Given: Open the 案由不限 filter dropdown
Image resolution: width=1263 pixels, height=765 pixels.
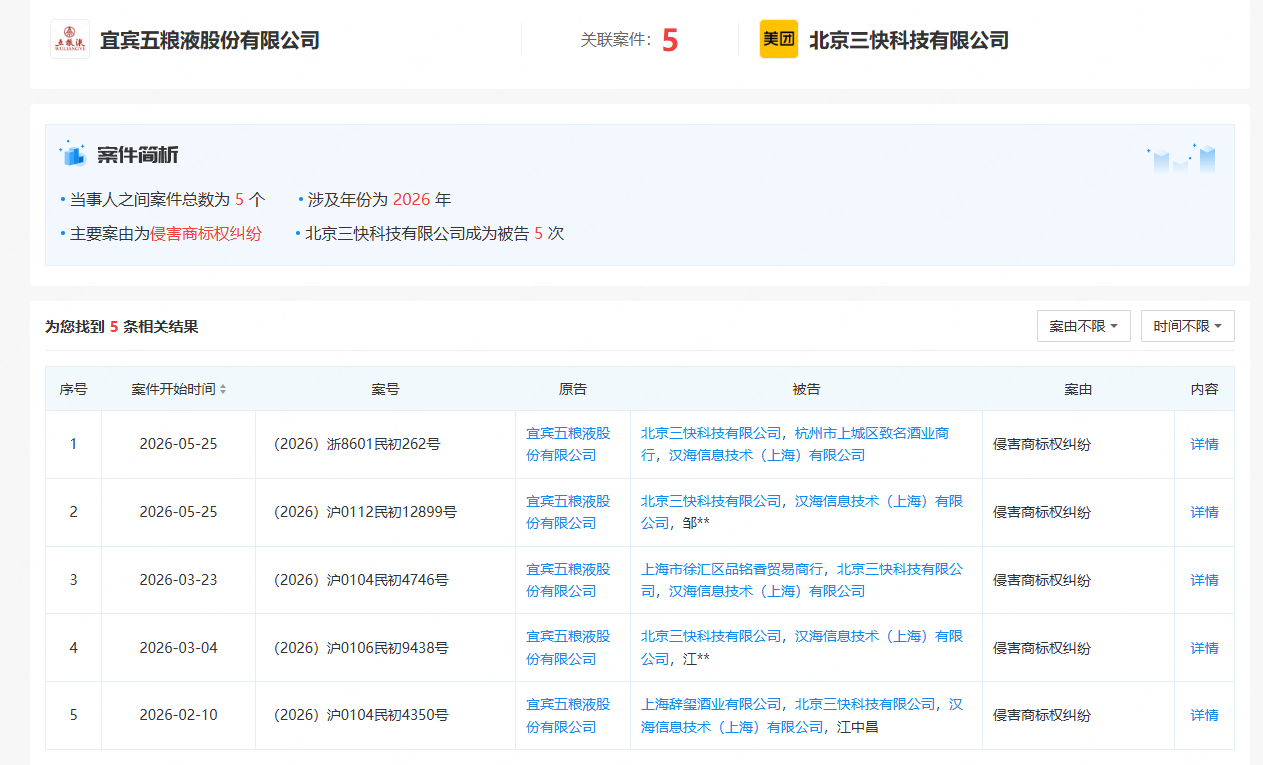Looking at the screenshot, I should pos(1084,326).
